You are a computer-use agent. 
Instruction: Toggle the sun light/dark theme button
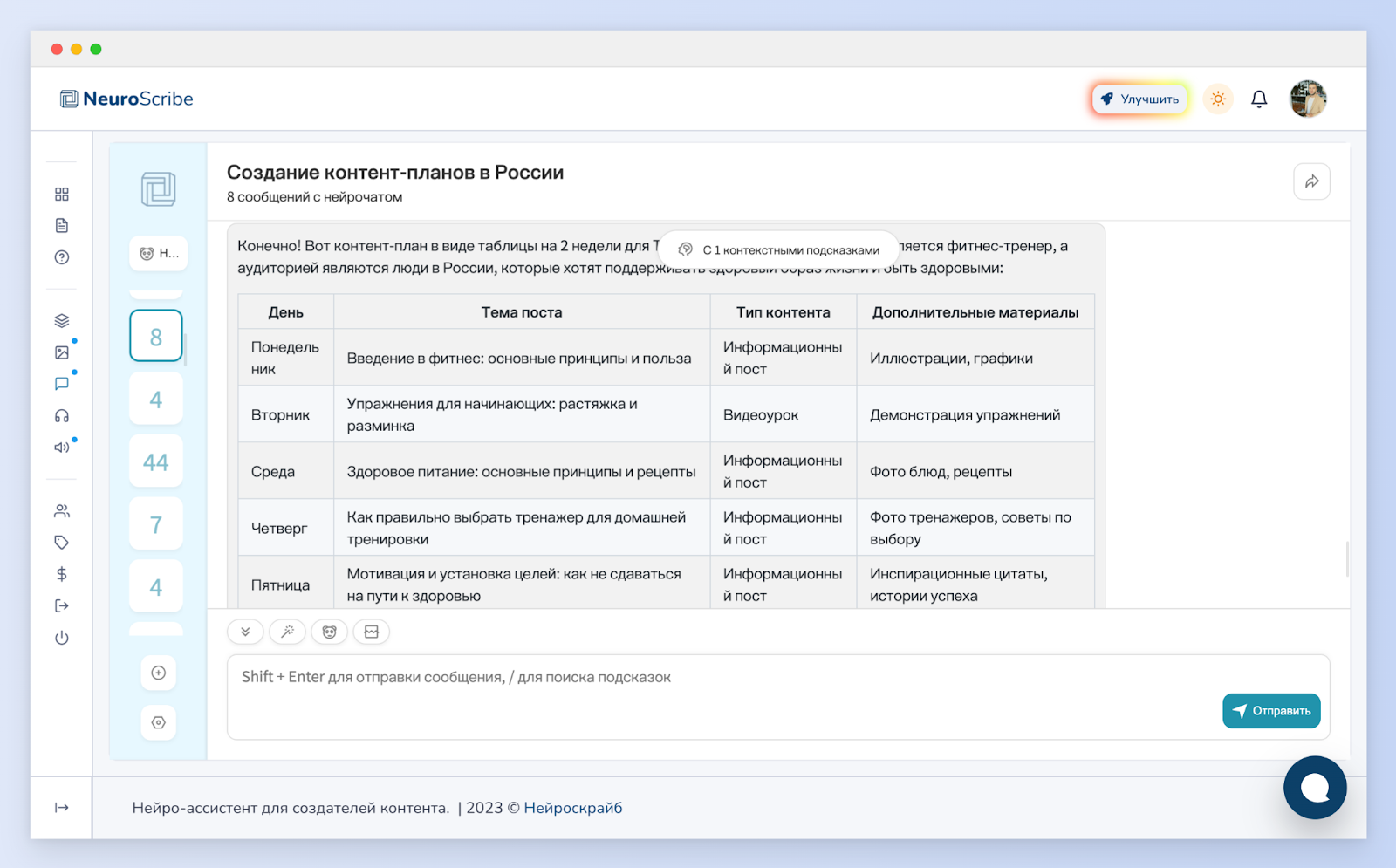point(1218,99)
